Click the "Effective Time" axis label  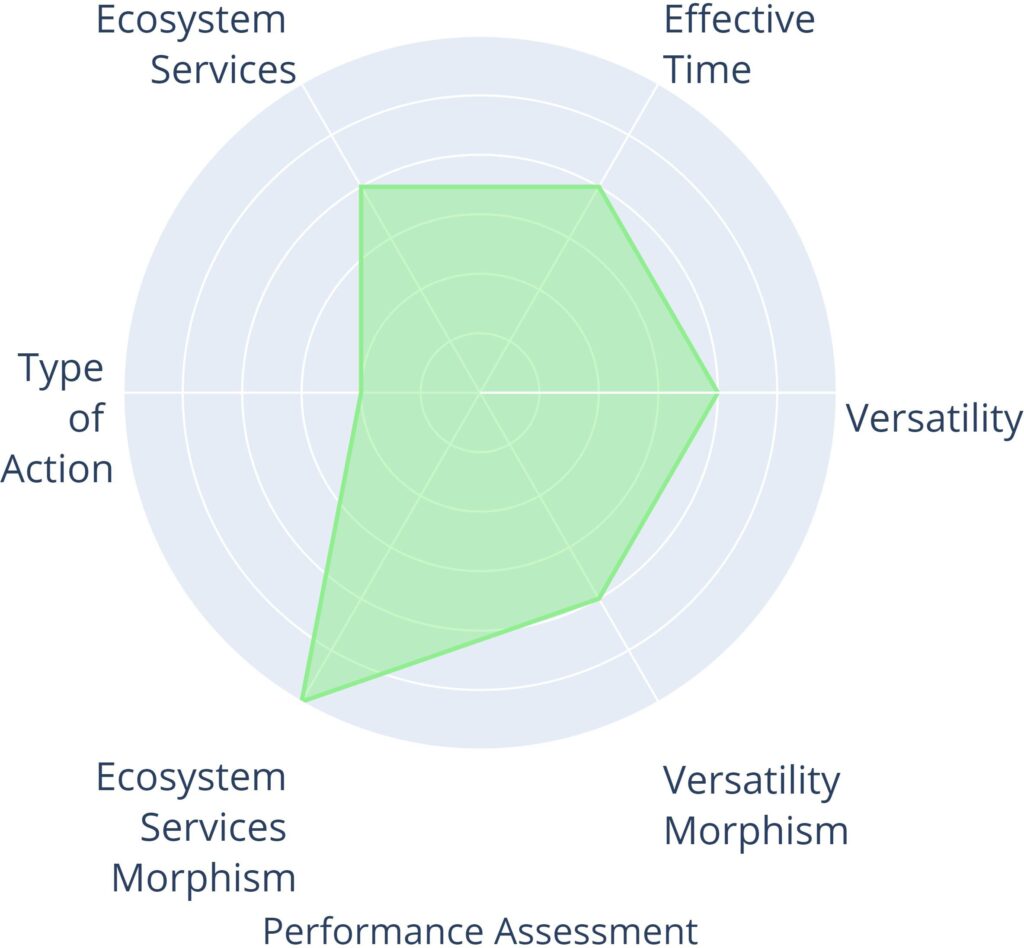click(738, 44)
